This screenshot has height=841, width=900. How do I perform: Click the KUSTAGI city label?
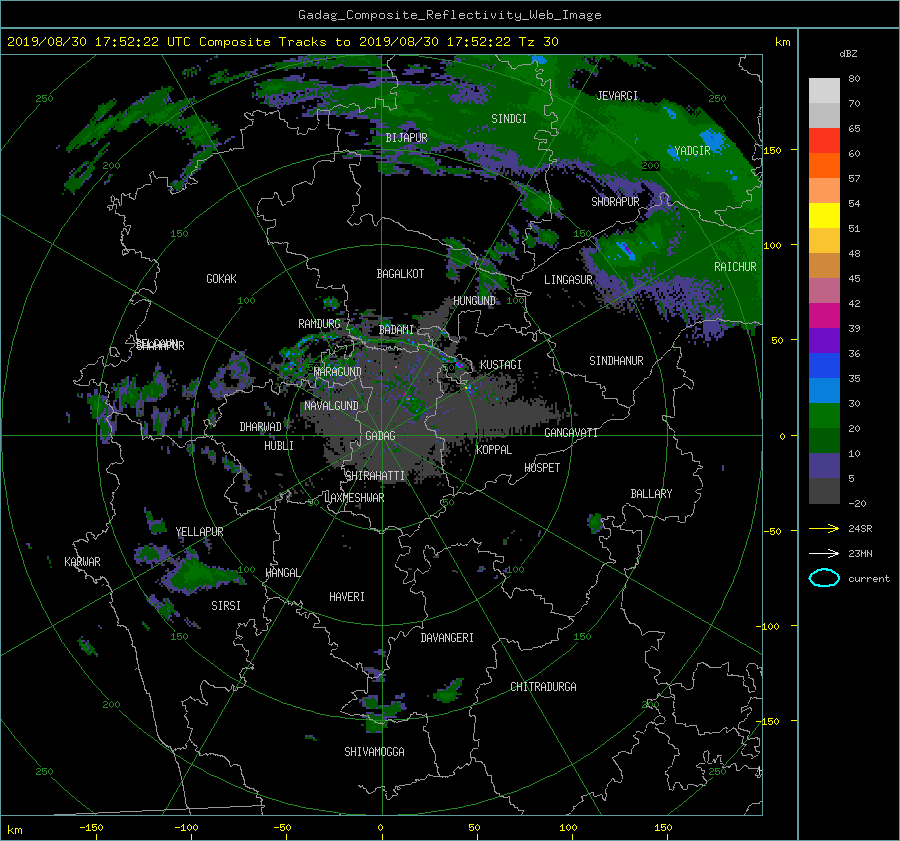click(x=501, y=365)
